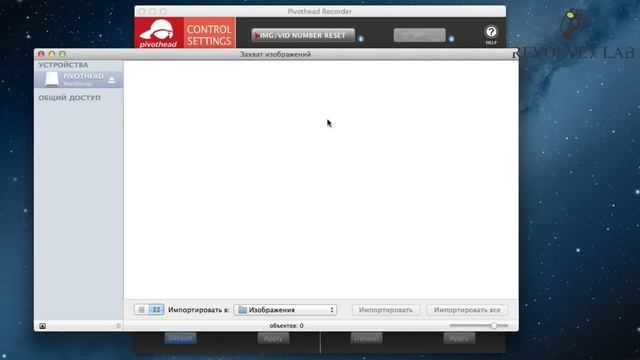This screenshot has height=360, width=640.
Task: Click the blurred gray button near HELP
Action: 420,36
